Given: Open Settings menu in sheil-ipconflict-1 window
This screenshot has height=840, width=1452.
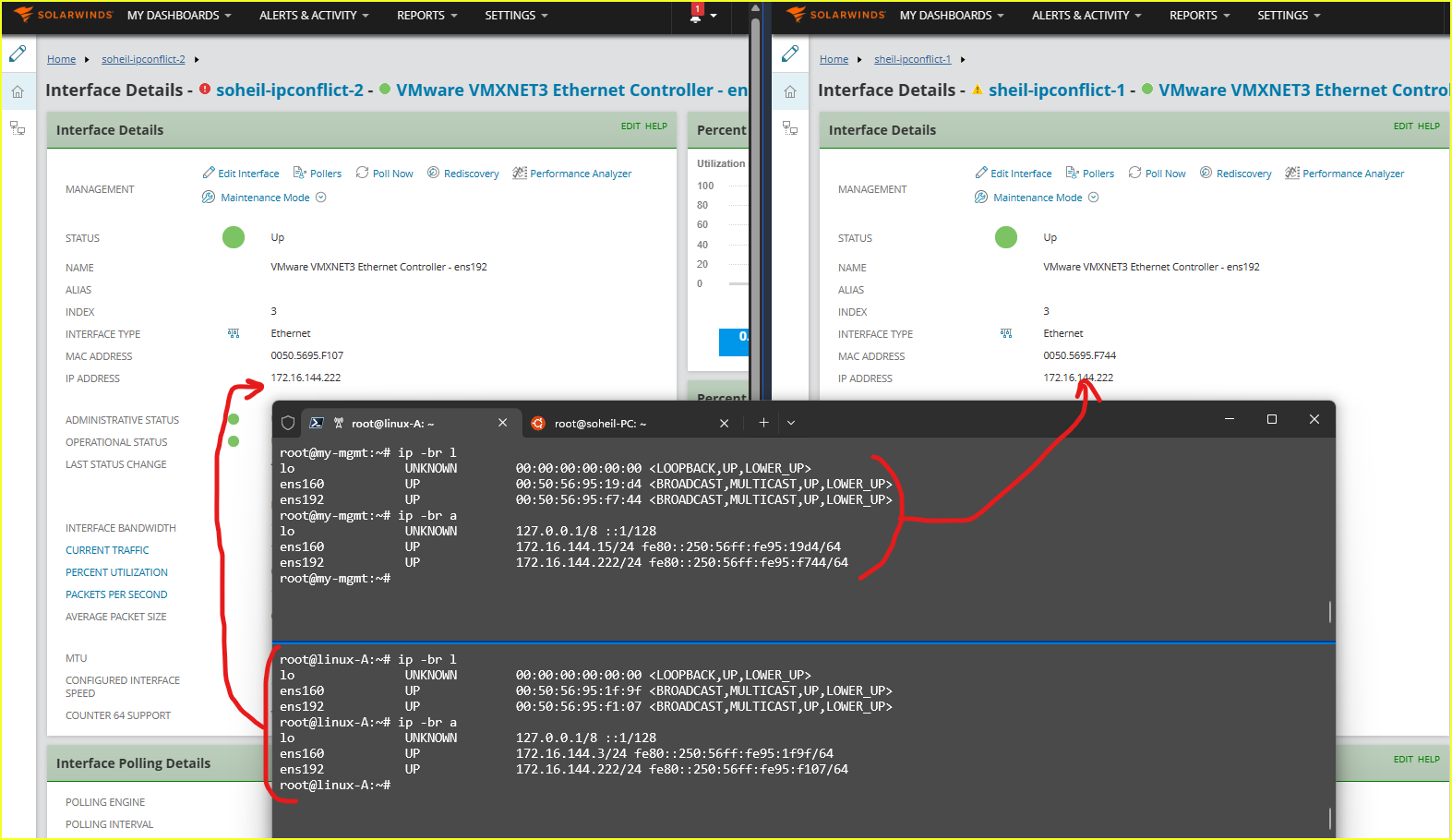Looking at the screenshot, I should [1290, 16].
